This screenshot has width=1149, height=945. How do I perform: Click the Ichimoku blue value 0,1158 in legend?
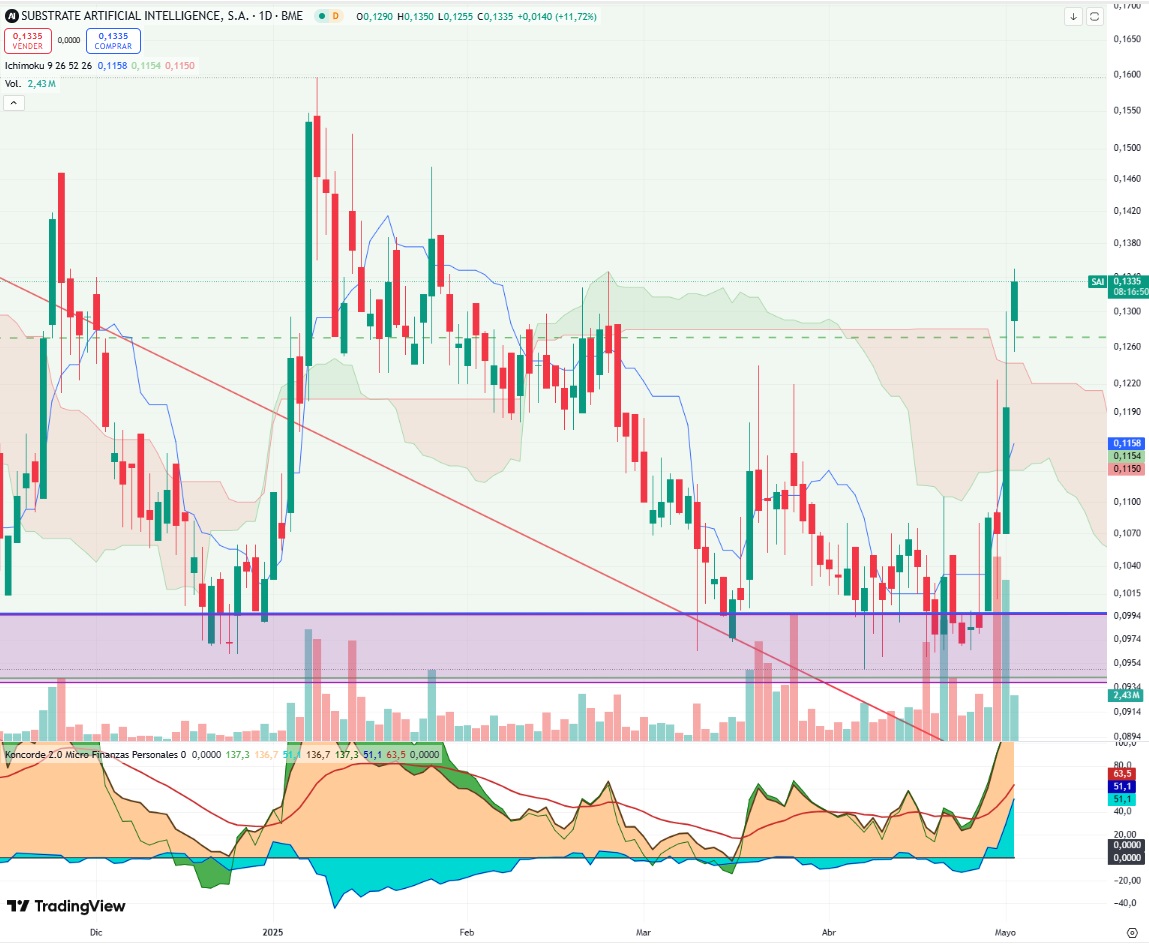click(x=112, y=65)
